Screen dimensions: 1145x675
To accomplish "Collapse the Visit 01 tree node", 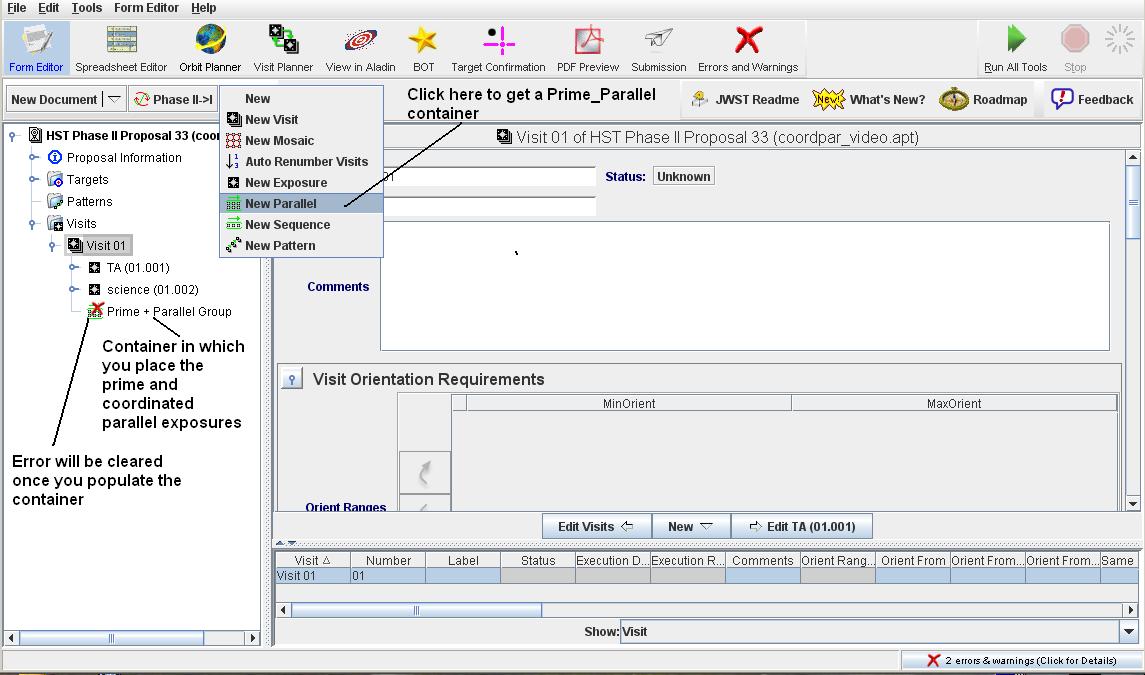I will pos(53,245).
